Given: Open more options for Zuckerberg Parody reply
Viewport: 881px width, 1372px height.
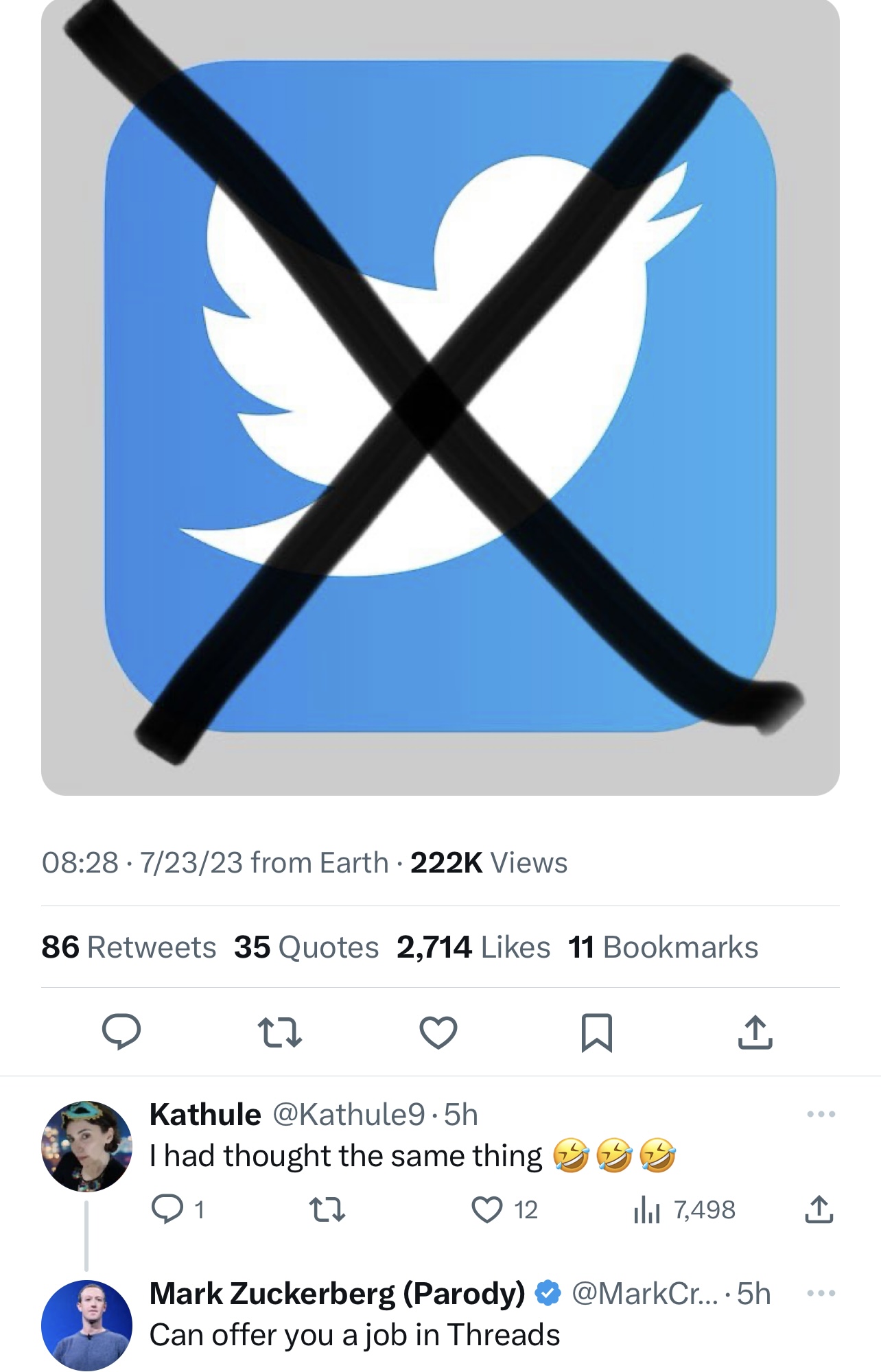Looking at the screenshot, I should 821,1294.
